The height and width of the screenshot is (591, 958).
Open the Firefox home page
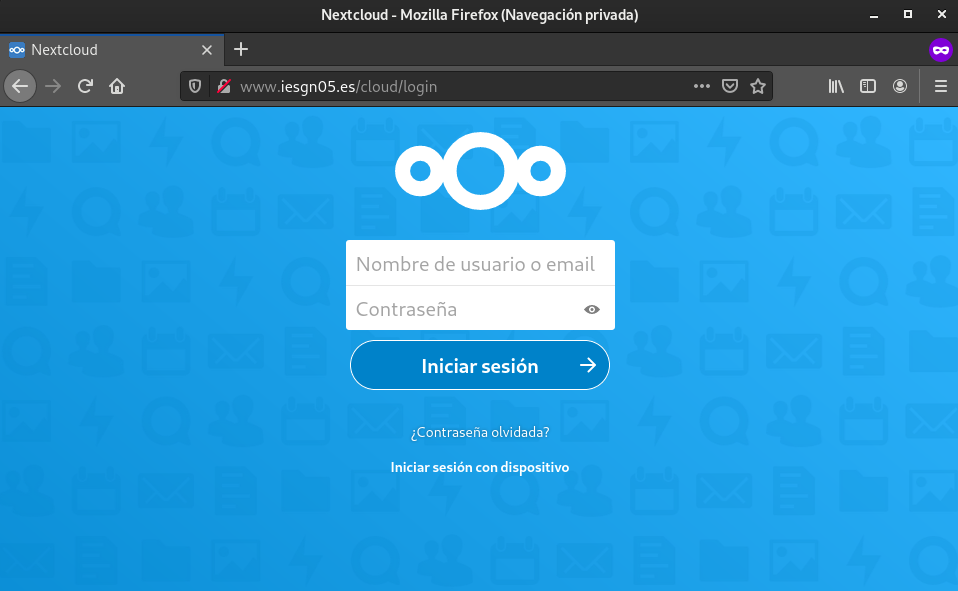(x=117, y=86)
